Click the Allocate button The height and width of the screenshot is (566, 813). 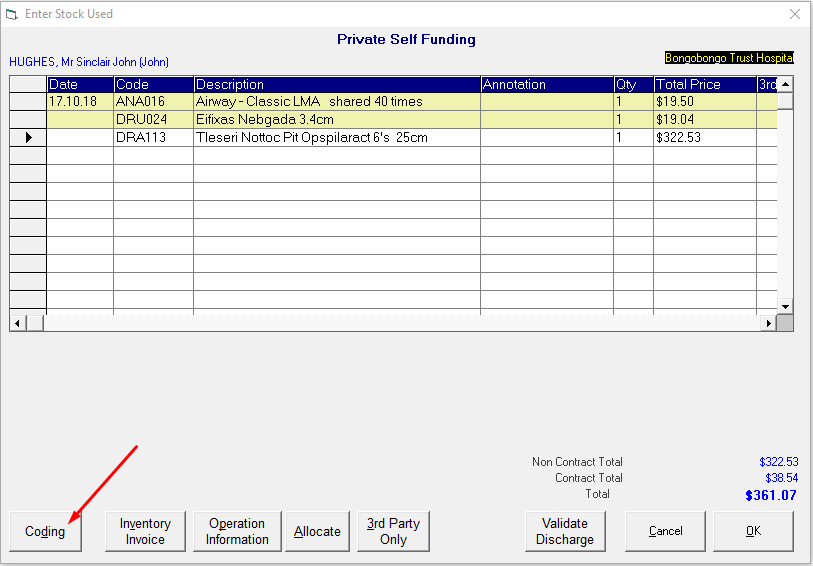[317, 531]
